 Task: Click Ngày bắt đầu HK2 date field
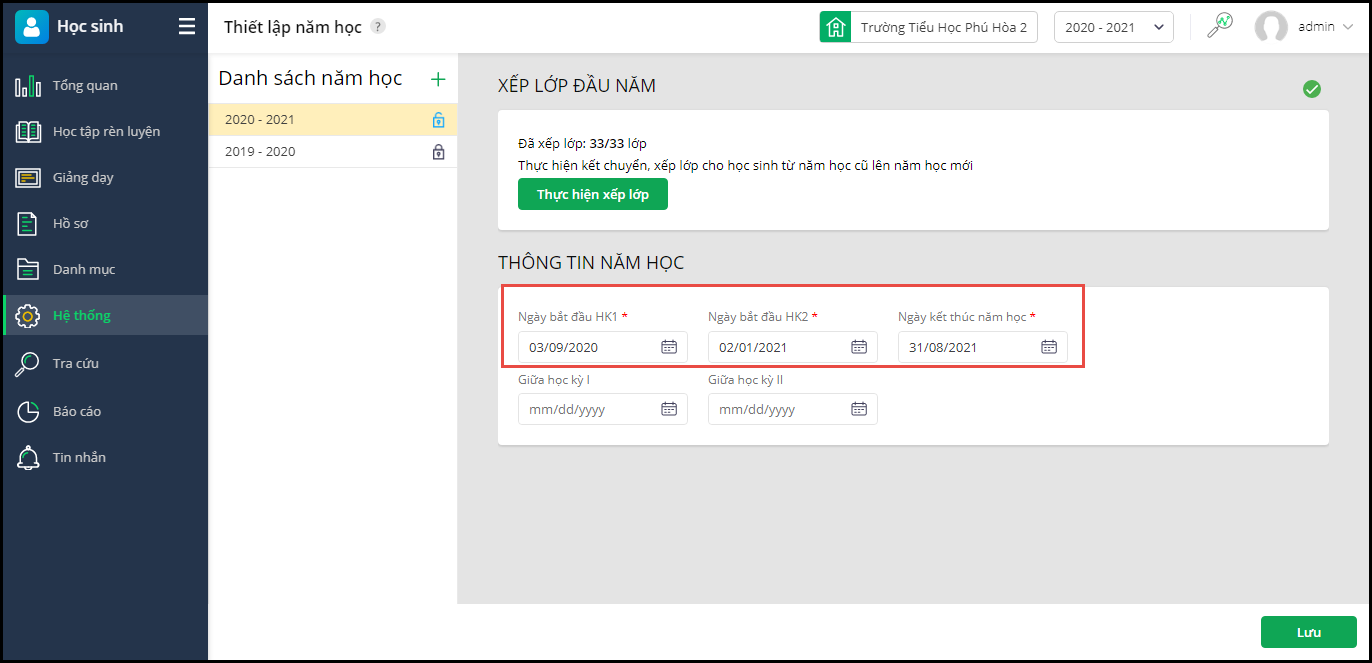(793, 347)
